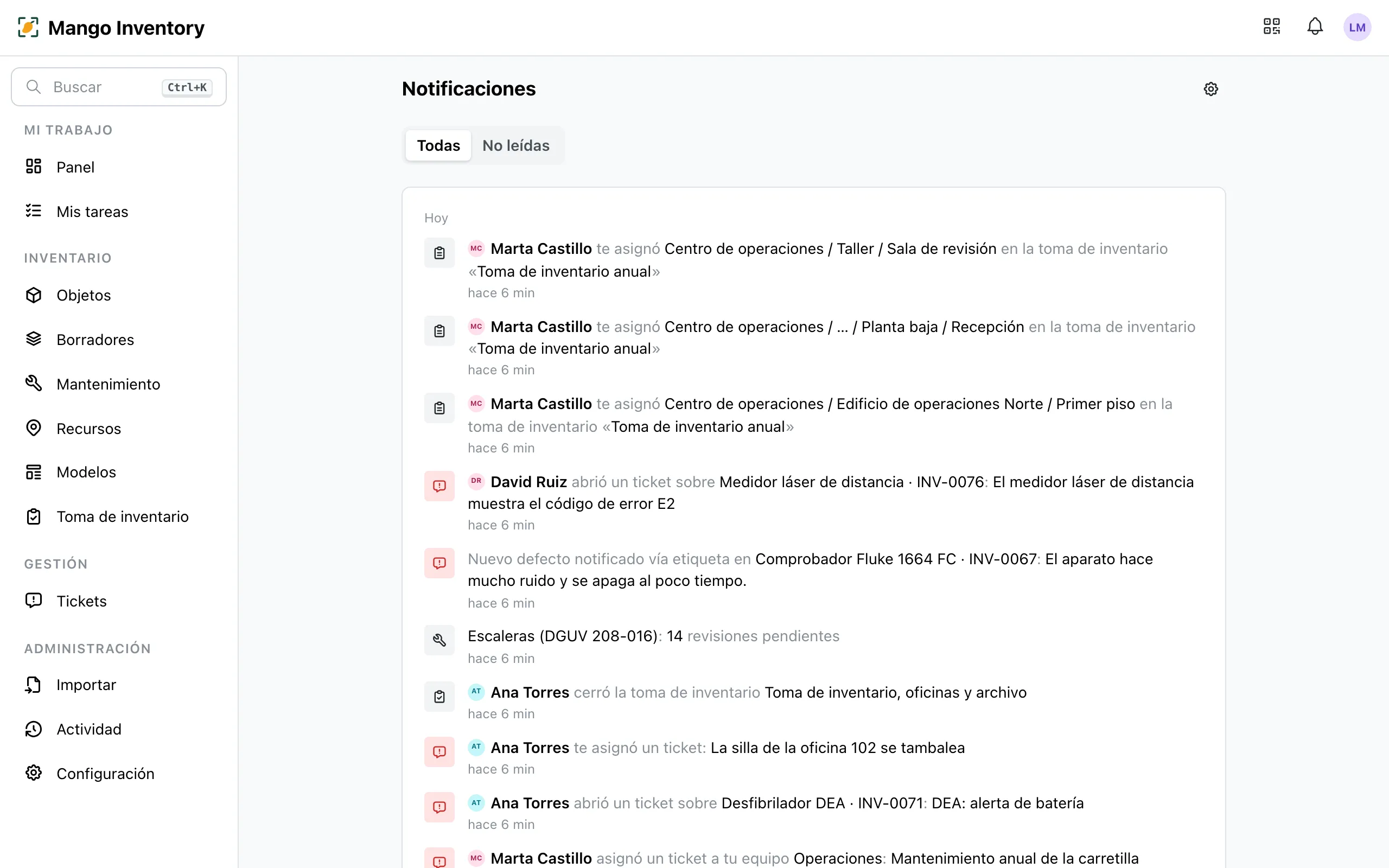Open Comprobador Fluke 1664 FC · INV-0067 link
Image resolution: width=1389 pixels, height=868 pixels.
pyautogui.click(x=896, y=559)
